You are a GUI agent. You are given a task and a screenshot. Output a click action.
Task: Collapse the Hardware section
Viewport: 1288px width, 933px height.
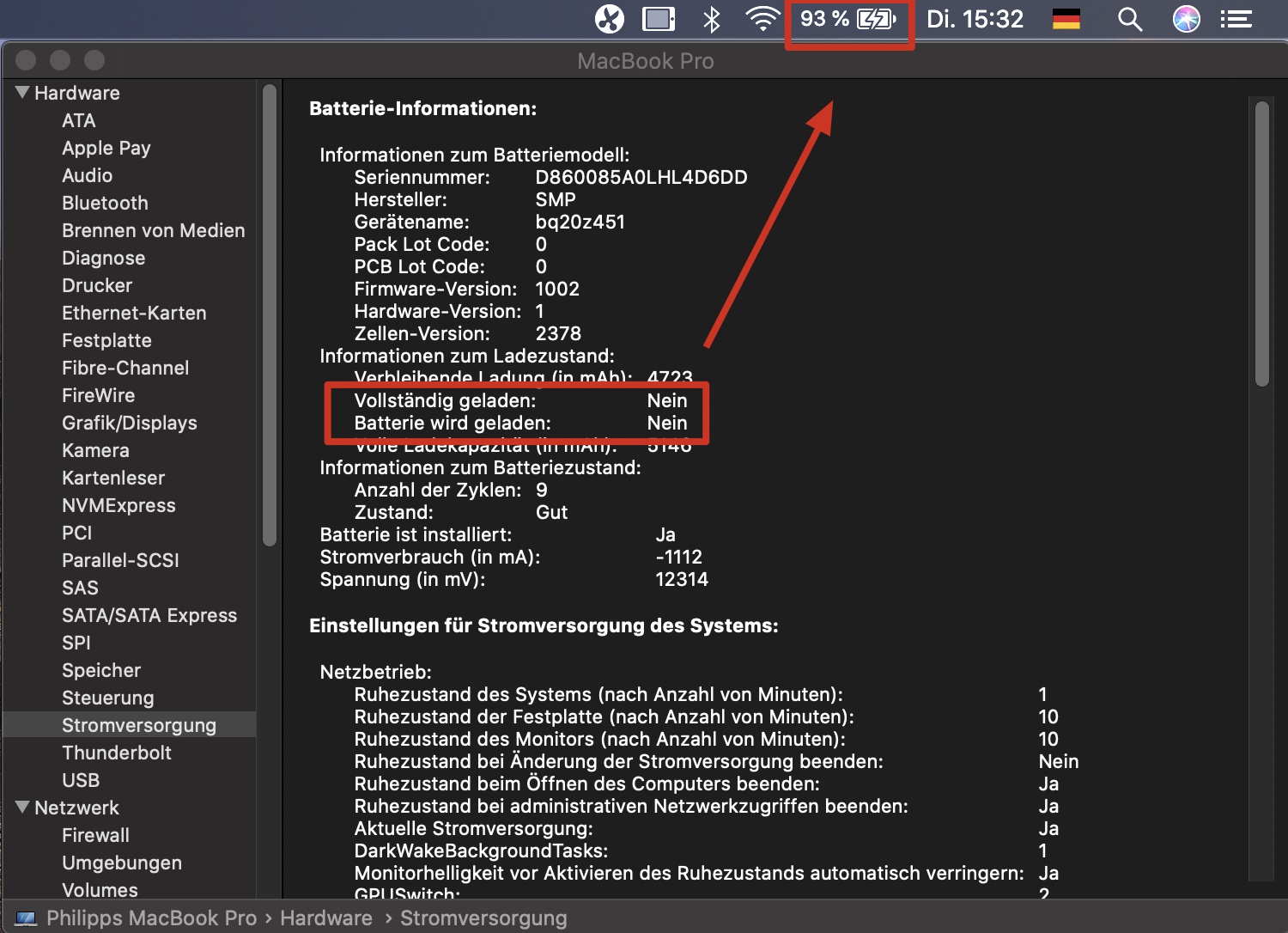click(21, 92)
